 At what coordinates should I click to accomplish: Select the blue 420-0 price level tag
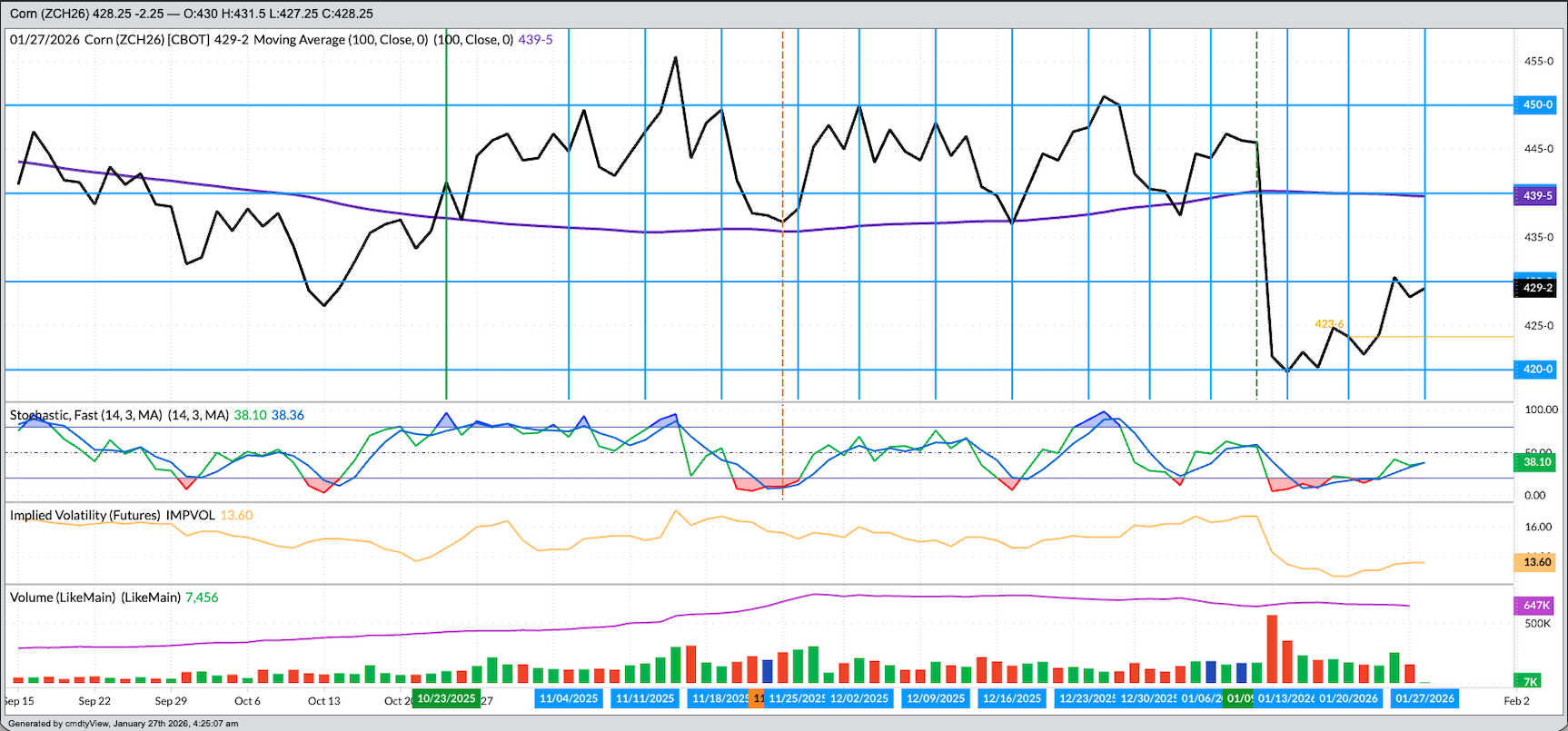tap(1537, 369)
